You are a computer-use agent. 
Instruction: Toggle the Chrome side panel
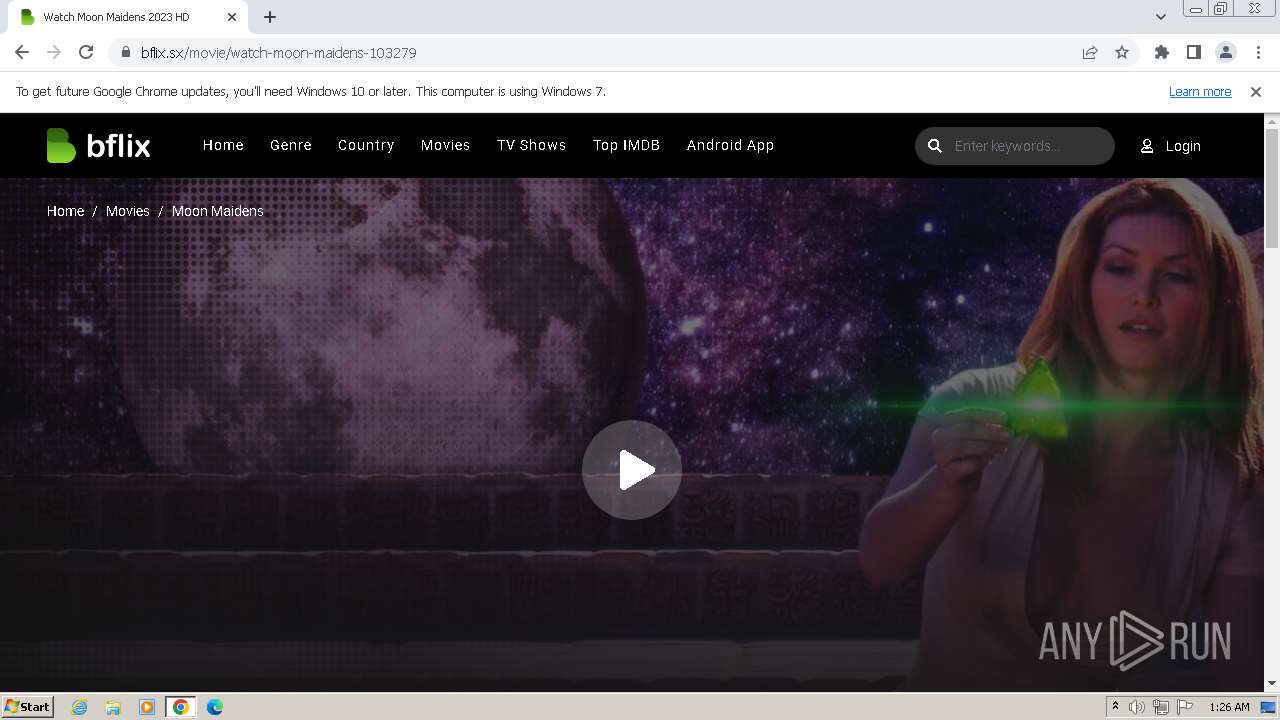pos(1194,52)
